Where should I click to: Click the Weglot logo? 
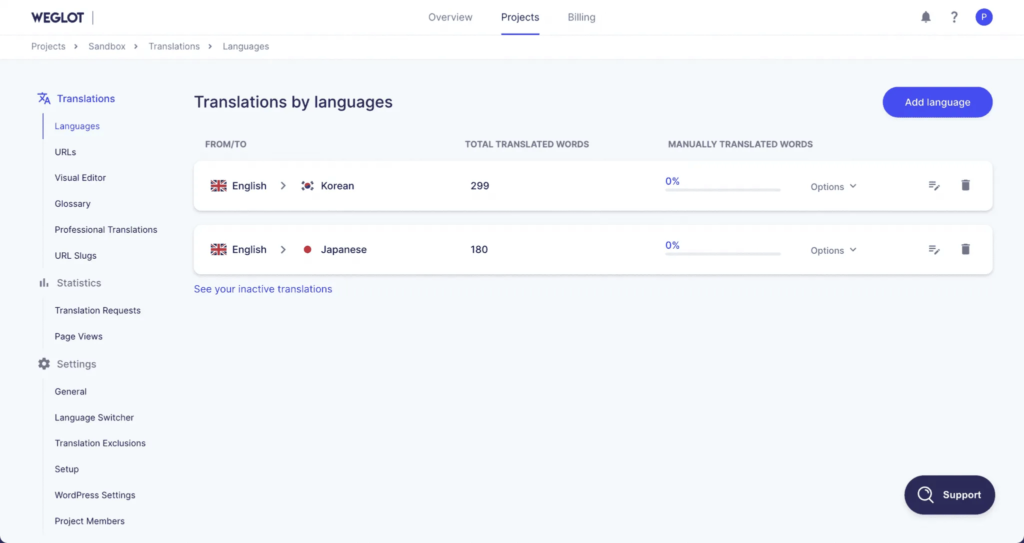[57, 17]
